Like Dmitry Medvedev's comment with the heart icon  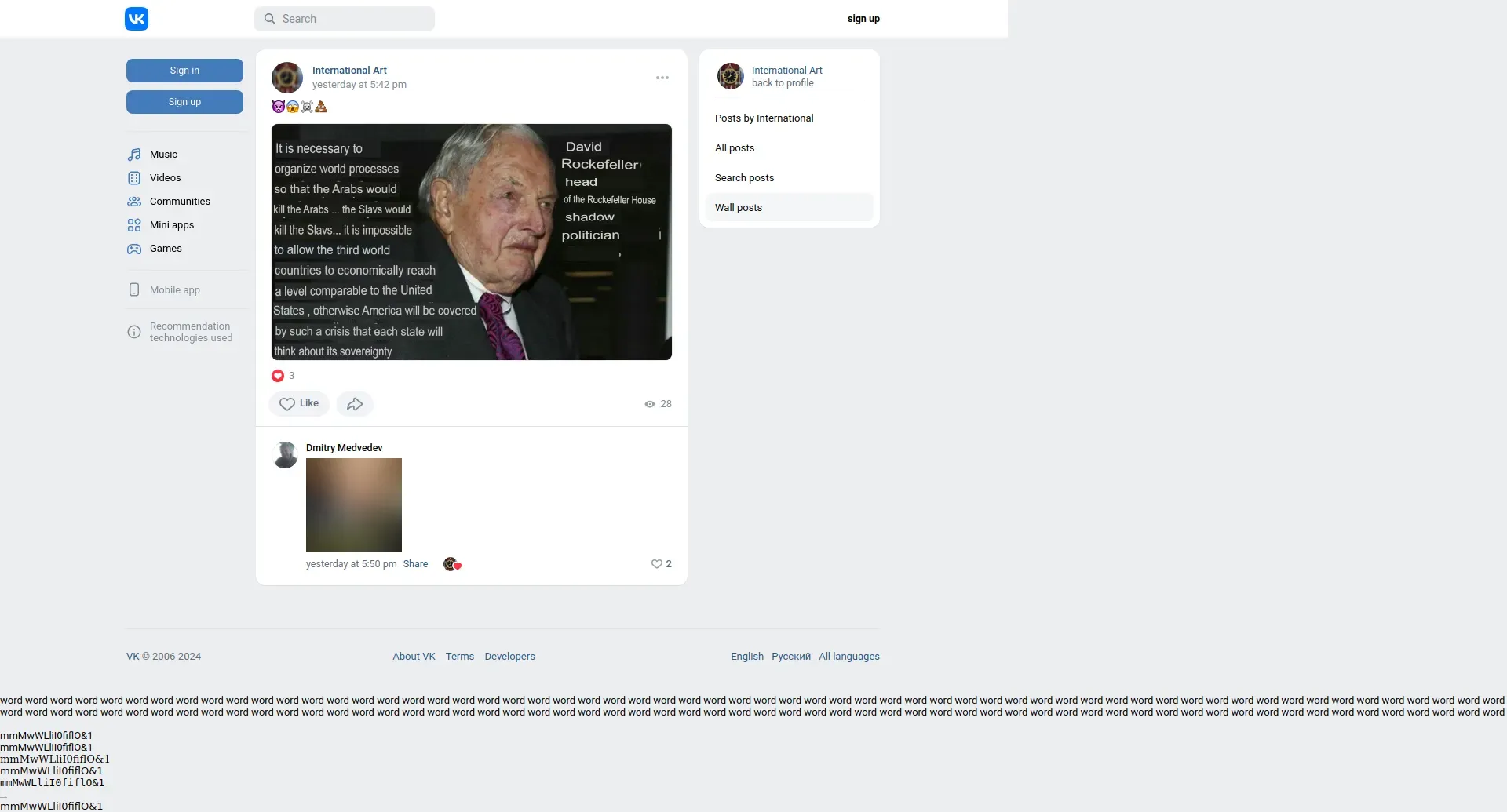pos(657,564)
